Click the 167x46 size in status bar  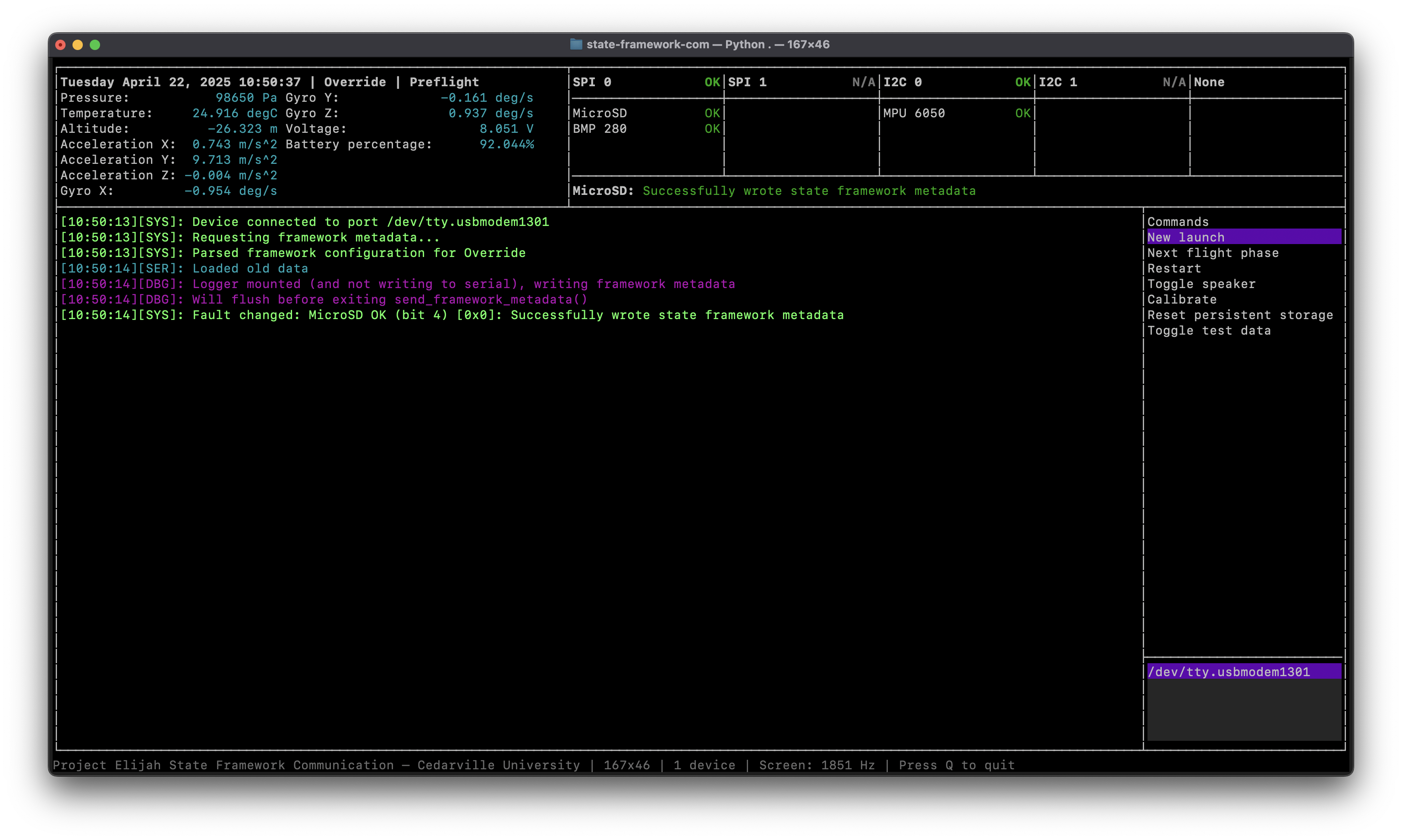pos(627,765)
